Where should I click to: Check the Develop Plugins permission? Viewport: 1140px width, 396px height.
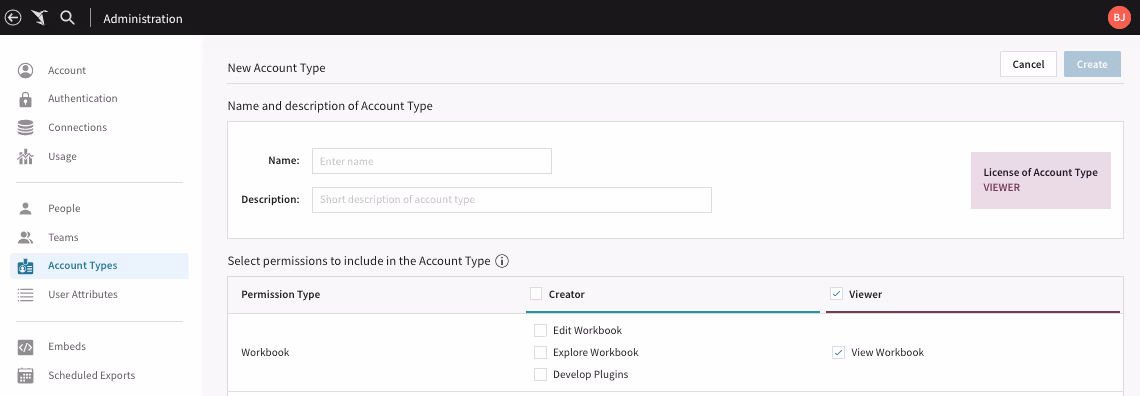pos(540,375)
